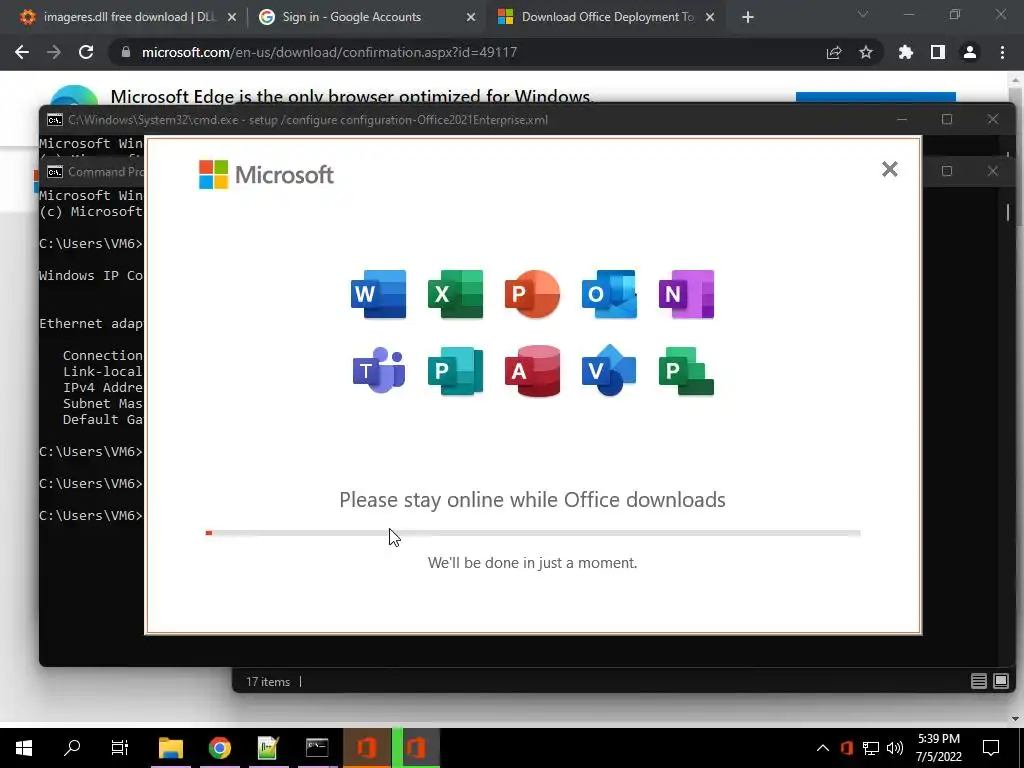Click the Word icon in Office installer
The width and height of the screenshot is (1024, 768).
point(378,294)
